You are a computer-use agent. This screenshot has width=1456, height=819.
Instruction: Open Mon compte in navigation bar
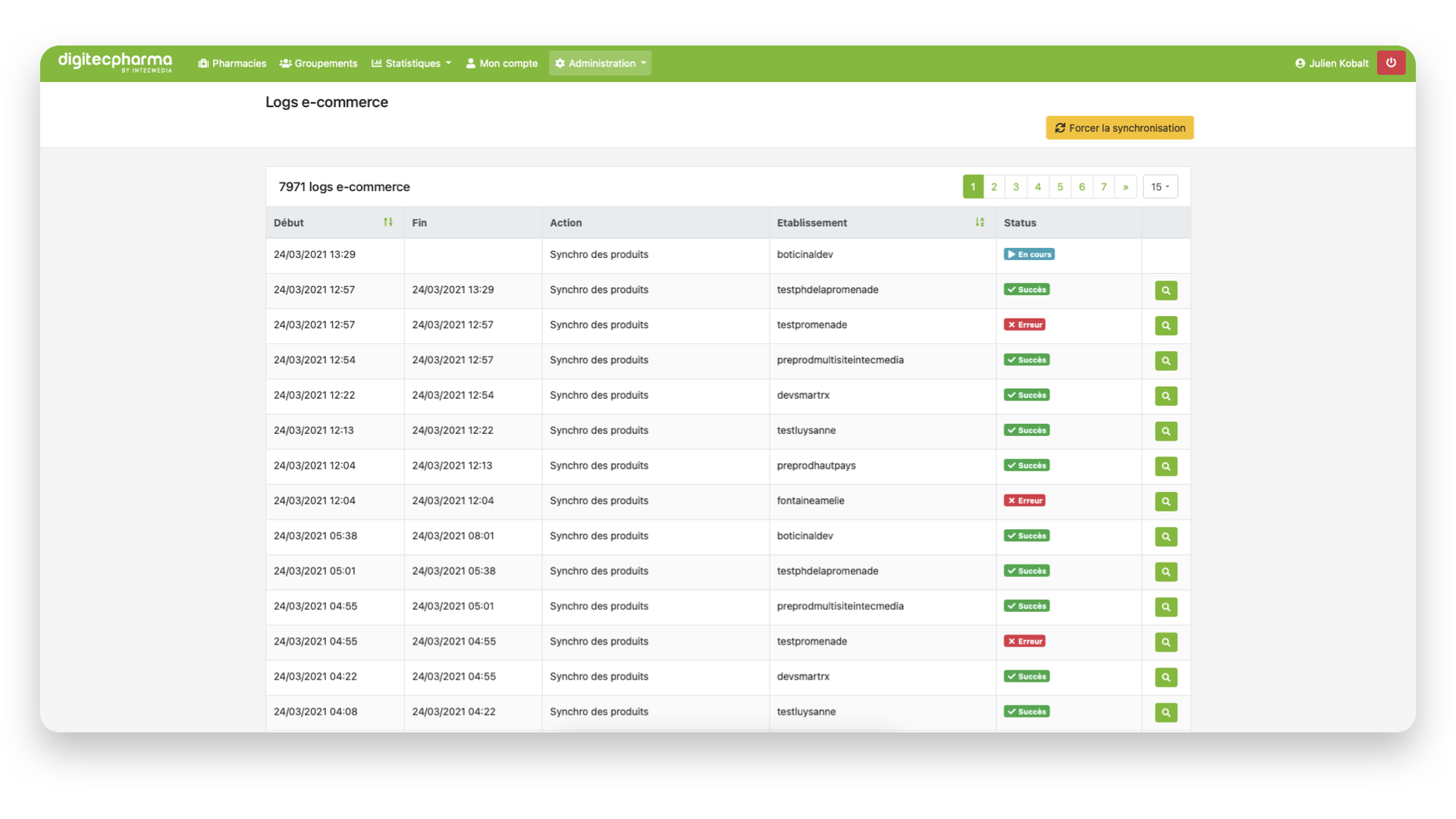point(501,64)
